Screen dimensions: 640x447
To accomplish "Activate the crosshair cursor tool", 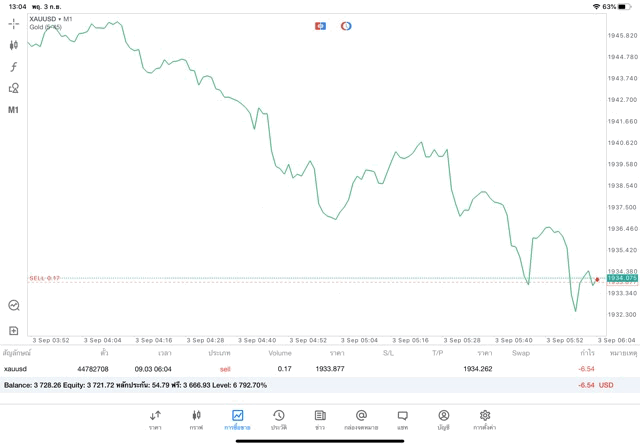I will pyautogui.click(x=14, y=23).
